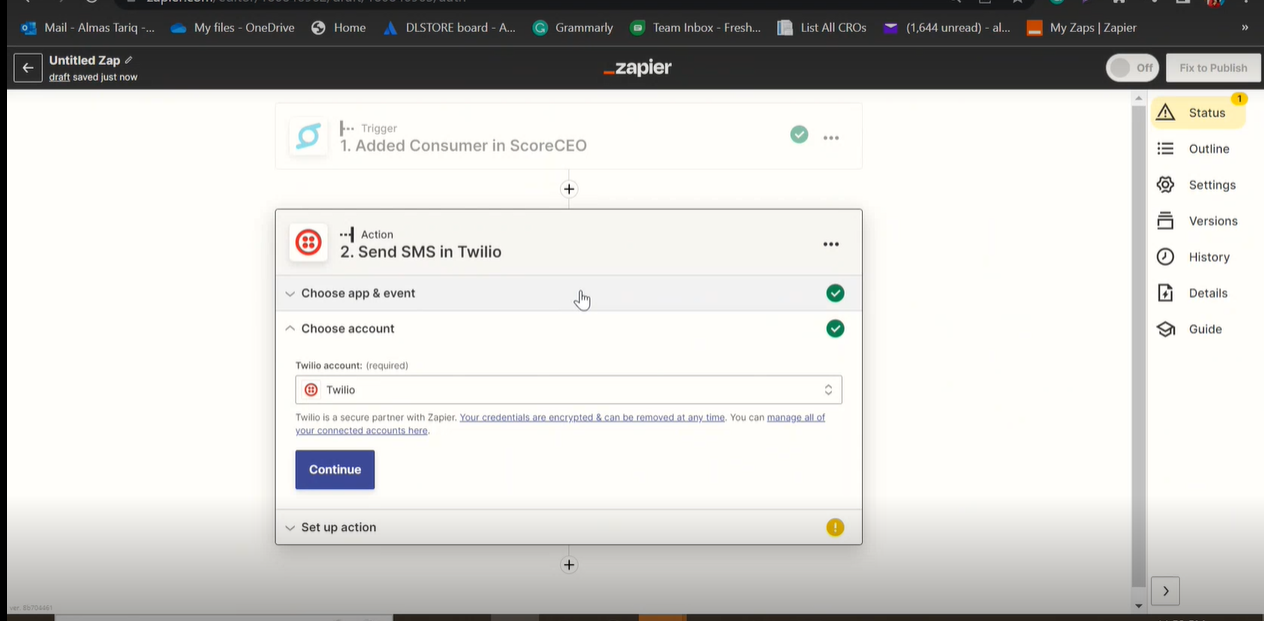The image size is (1264, 621).
Task: Open Outline in the sidebar
Action: [x=1209, y=149]
